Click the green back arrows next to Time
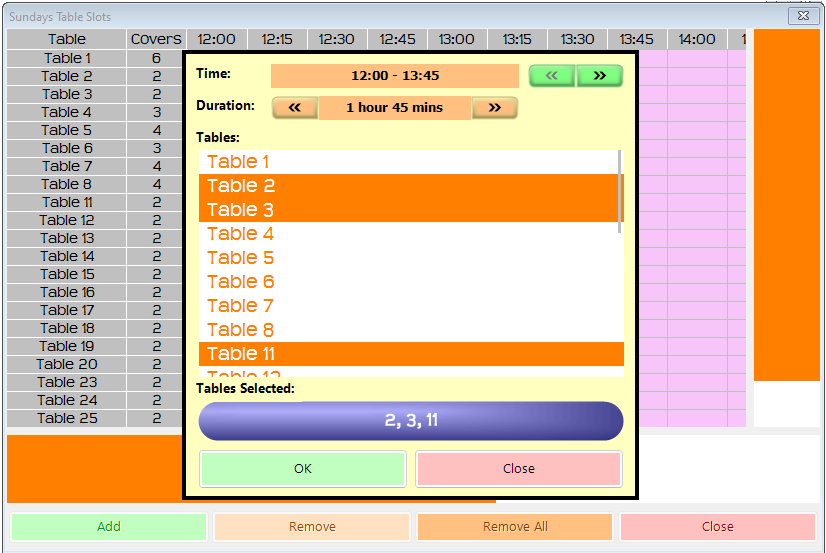Image resolution: width=826 pixels, height=553 pixels. (552, 76)
